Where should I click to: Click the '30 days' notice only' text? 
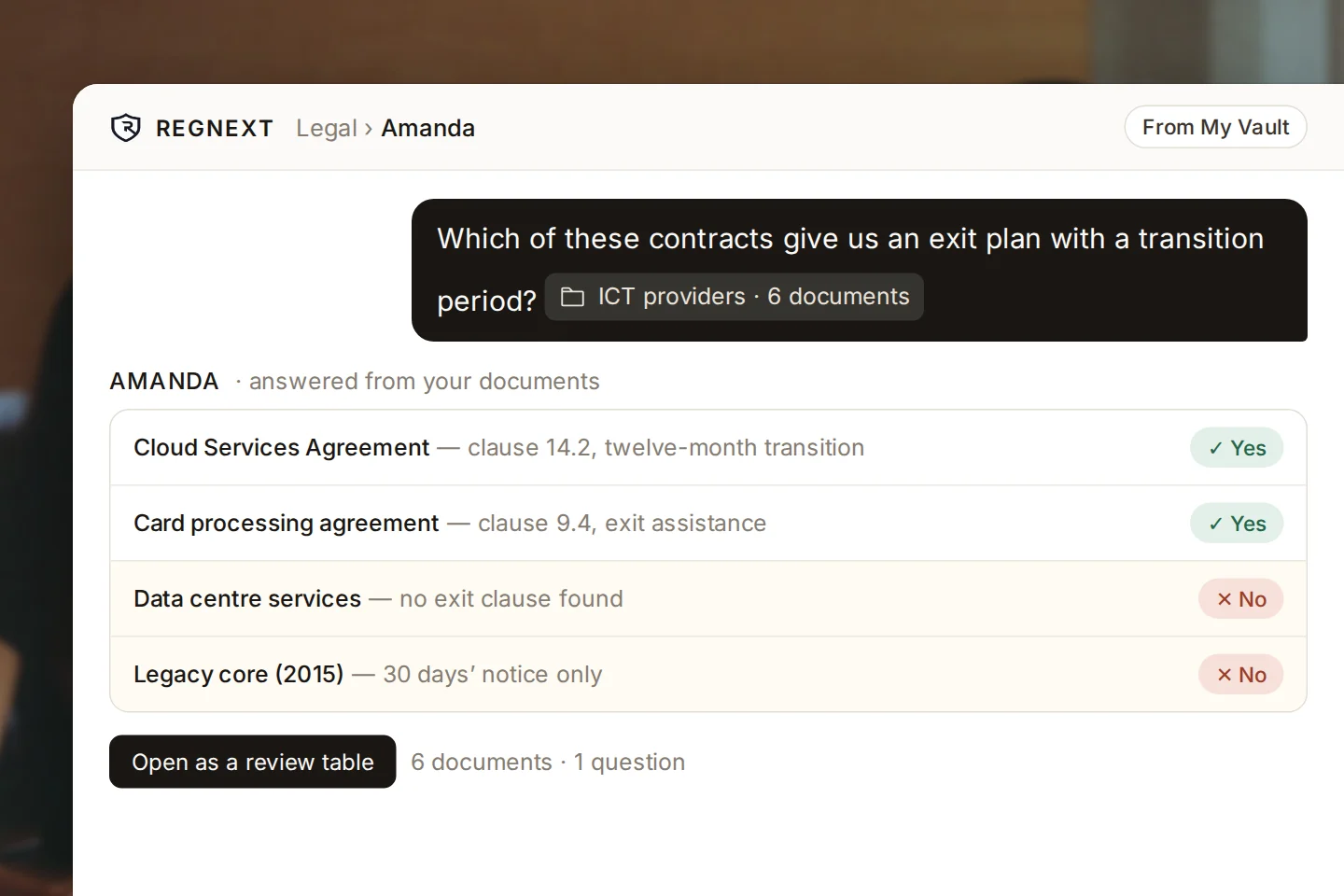493,675
